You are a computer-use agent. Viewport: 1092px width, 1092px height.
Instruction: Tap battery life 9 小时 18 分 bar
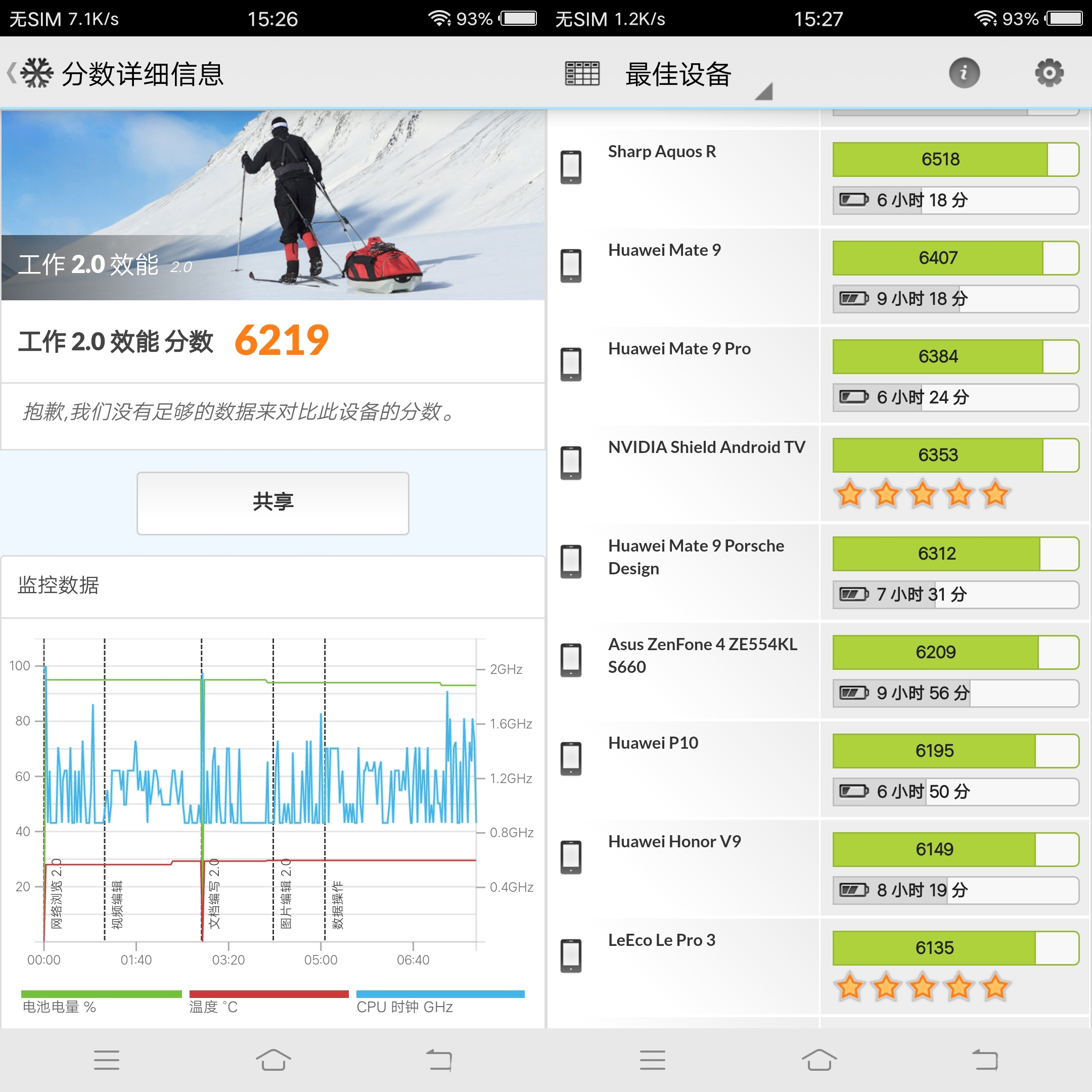(955, 298)
